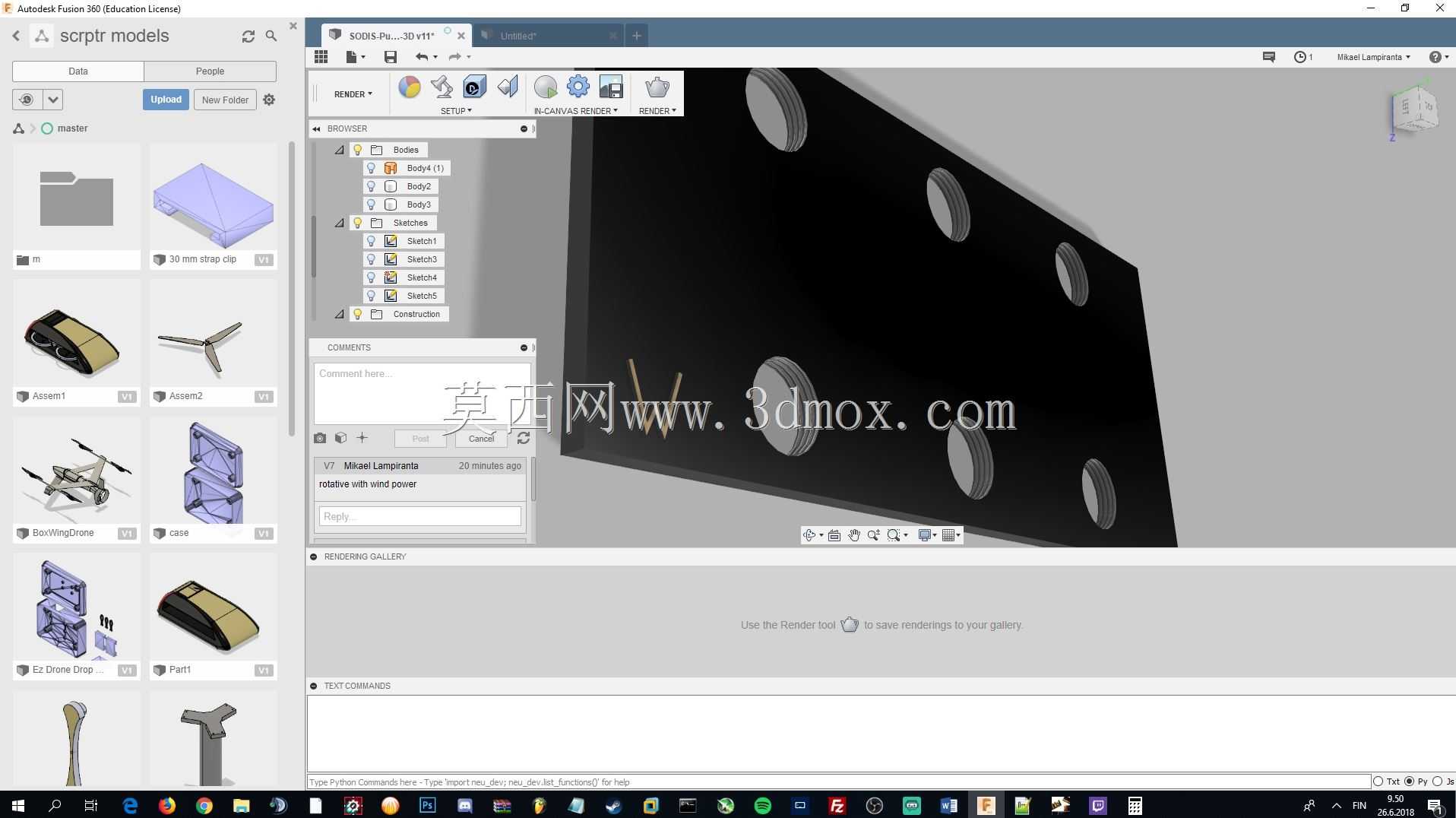Refresh the comments list
This screenshot has width=1456, height=818.
[524, 438]
